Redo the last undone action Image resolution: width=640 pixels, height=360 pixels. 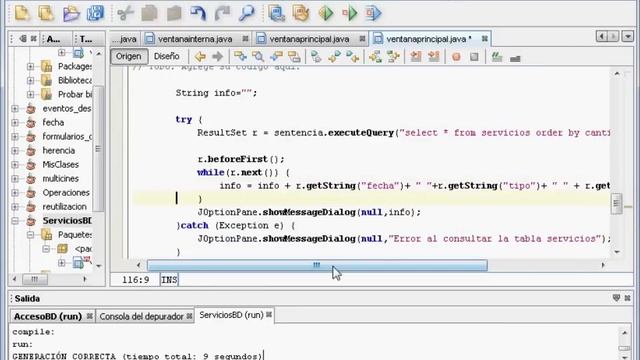point(222,13)
